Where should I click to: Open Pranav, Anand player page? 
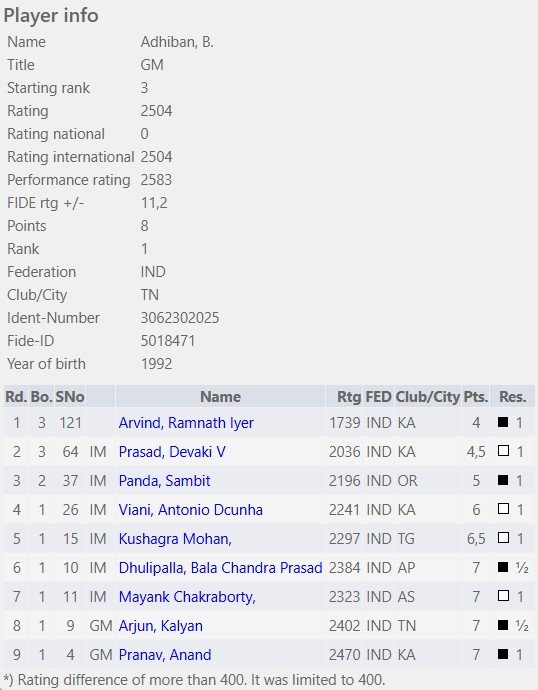pyautogui.click(x=165, y=655)
